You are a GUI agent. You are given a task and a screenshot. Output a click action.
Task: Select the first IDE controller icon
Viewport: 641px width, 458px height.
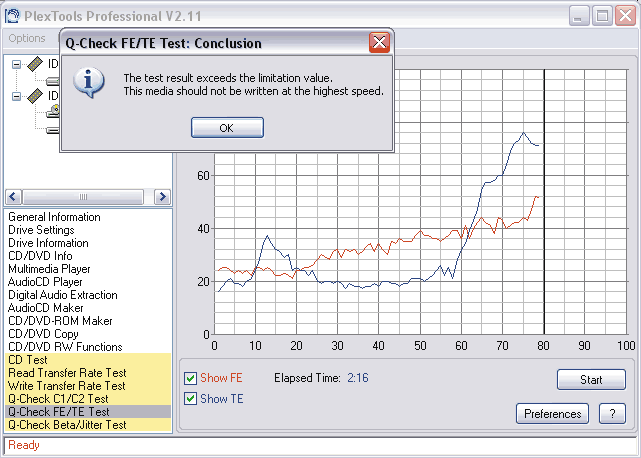coord(35,64)
